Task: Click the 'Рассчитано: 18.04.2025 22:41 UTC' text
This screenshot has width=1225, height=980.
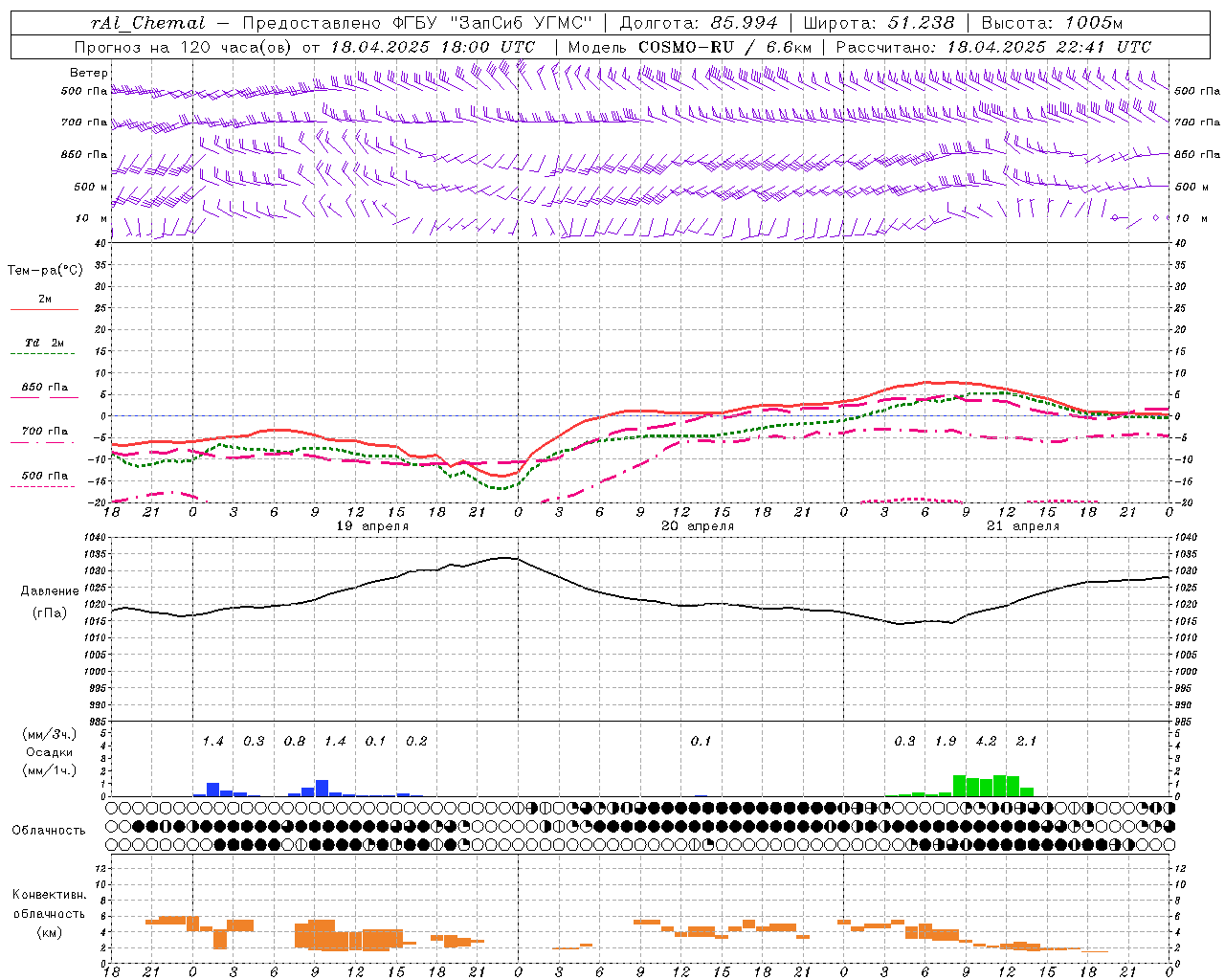Action: (993, 47)
